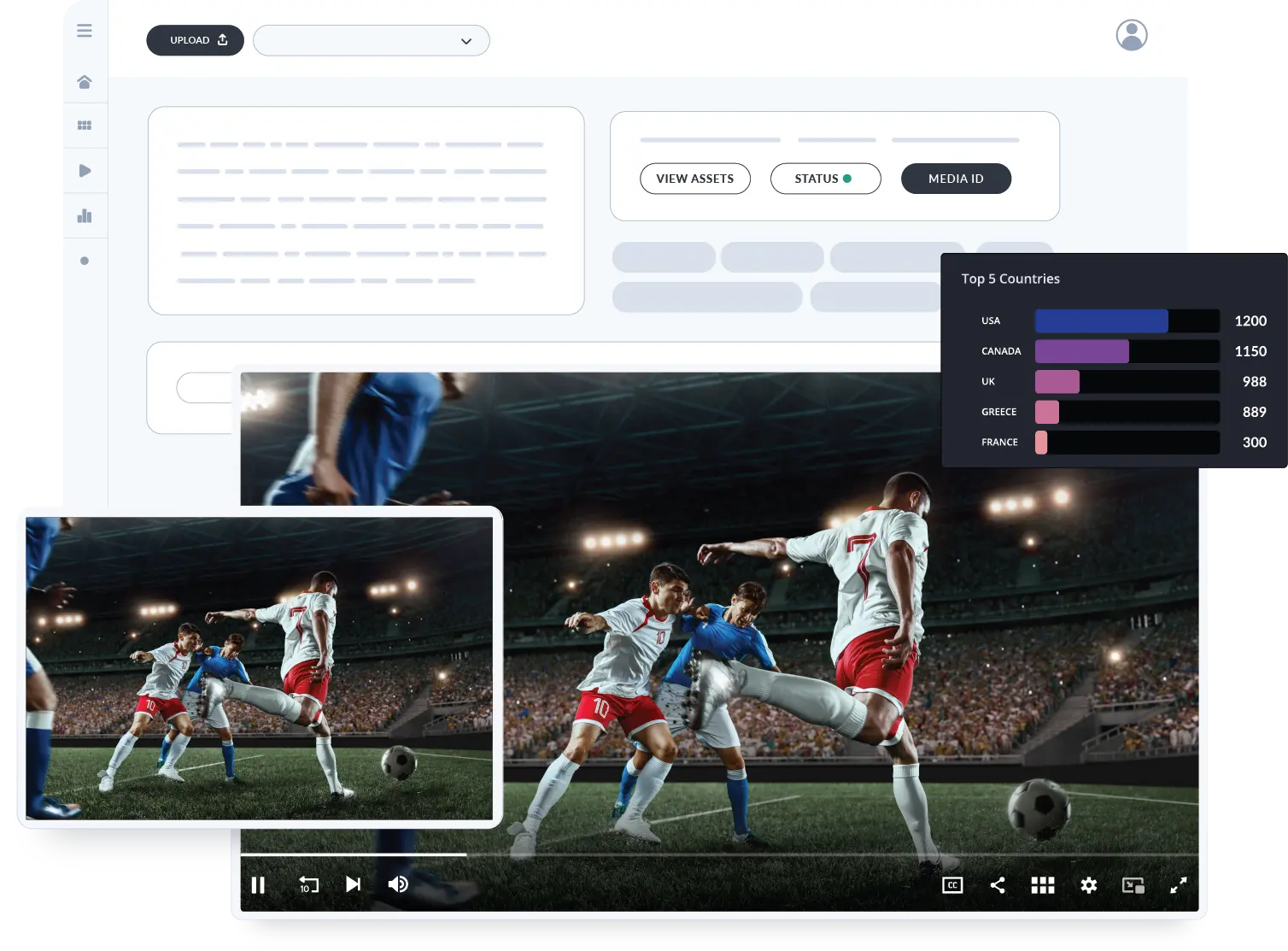Select the dot icon in the sidebar
Viewport: 1288px width, 951px height.
[x=85, y=261]
